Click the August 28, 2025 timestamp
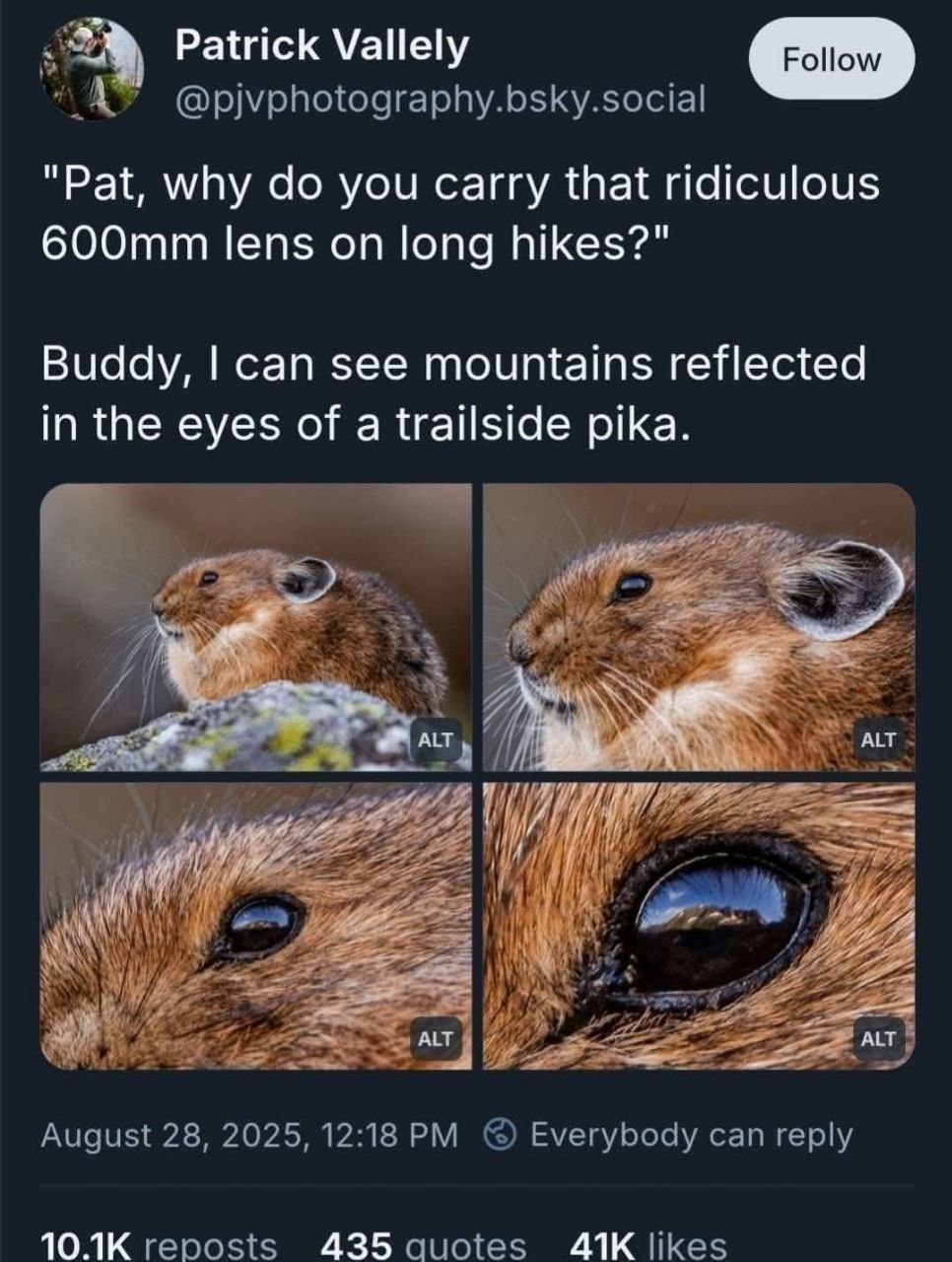The image size is (952, 1262). [x=249, y=1135]
